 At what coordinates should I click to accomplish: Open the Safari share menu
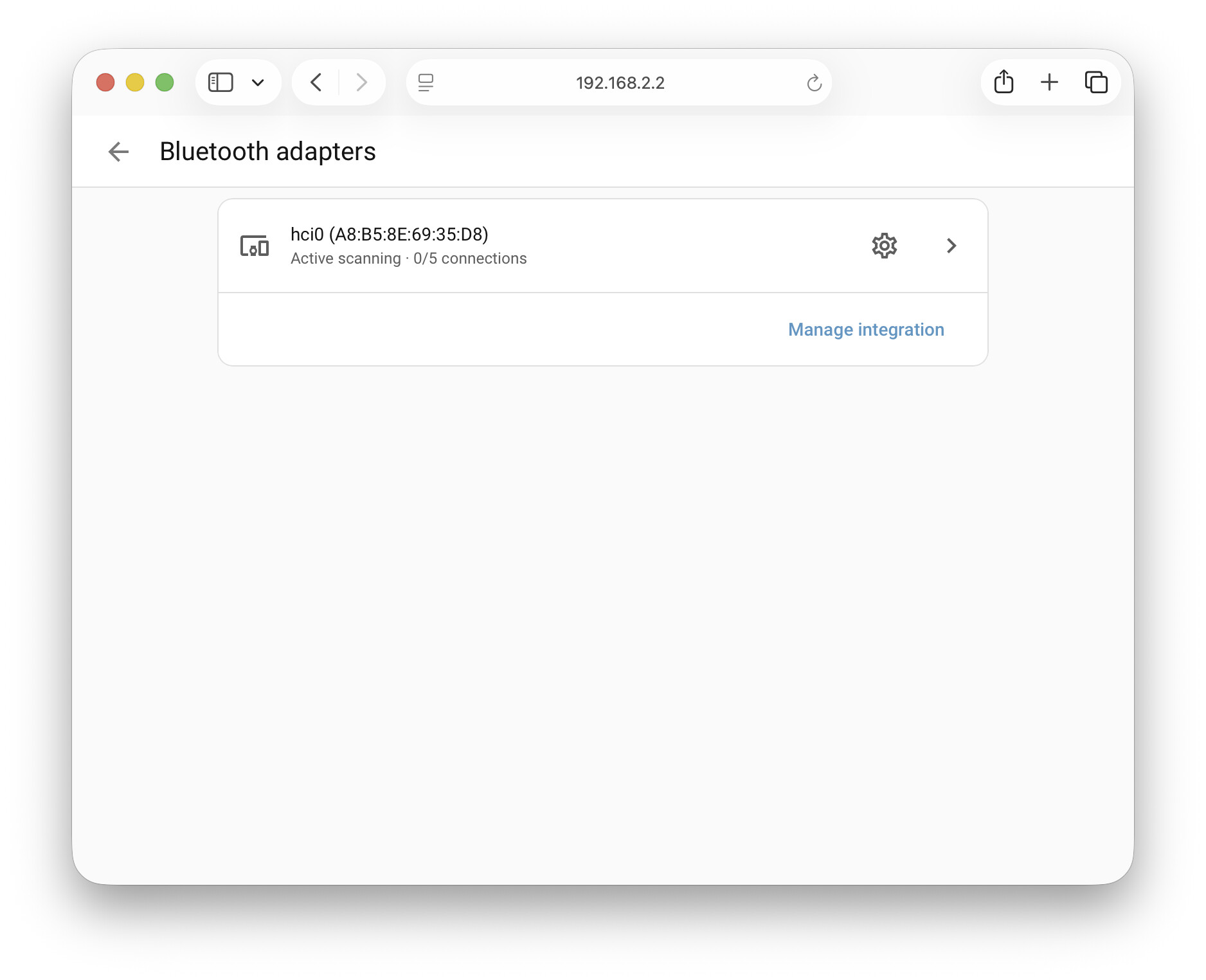point(1004,82)
